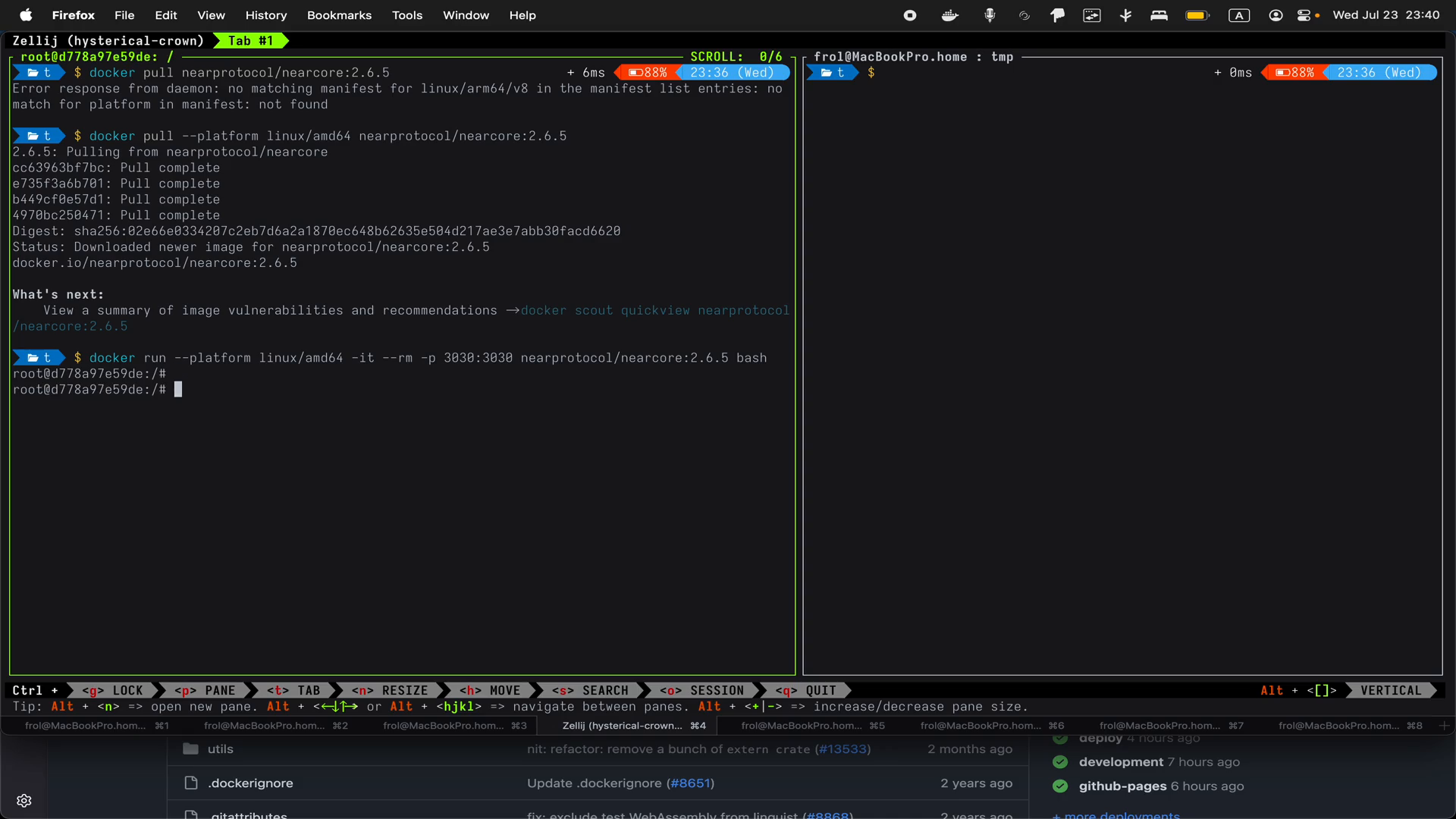1456x819 pixels.
Task: Click the utils folder icon
Action: [x=190, y=749]
